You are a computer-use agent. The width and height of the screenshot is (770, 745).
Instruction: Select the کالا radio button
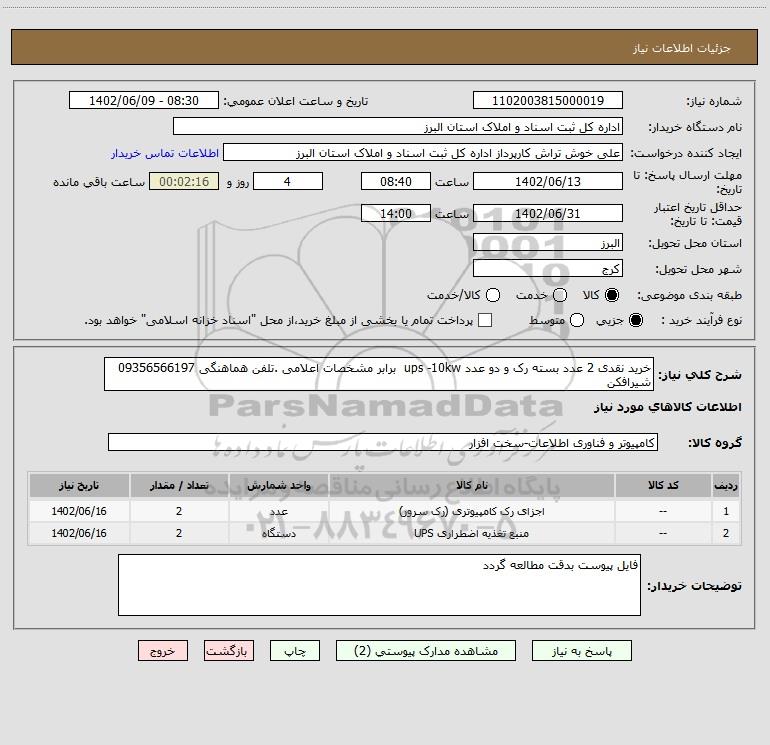click(x=612, y=295)
